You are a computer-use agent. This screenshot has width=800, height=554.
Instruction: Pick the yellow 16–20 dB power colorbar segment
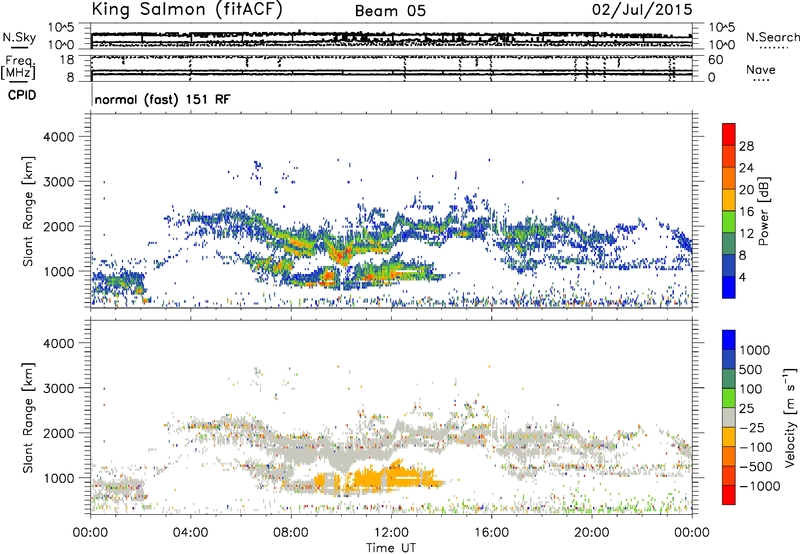tap(729, 200)
